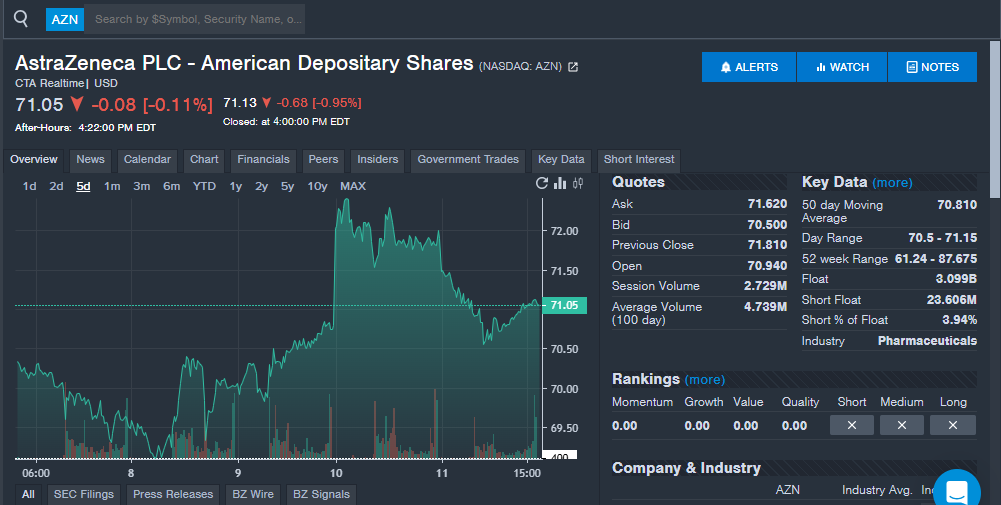
Task: Filter news by SEC Filings
Action: point(84,494)
